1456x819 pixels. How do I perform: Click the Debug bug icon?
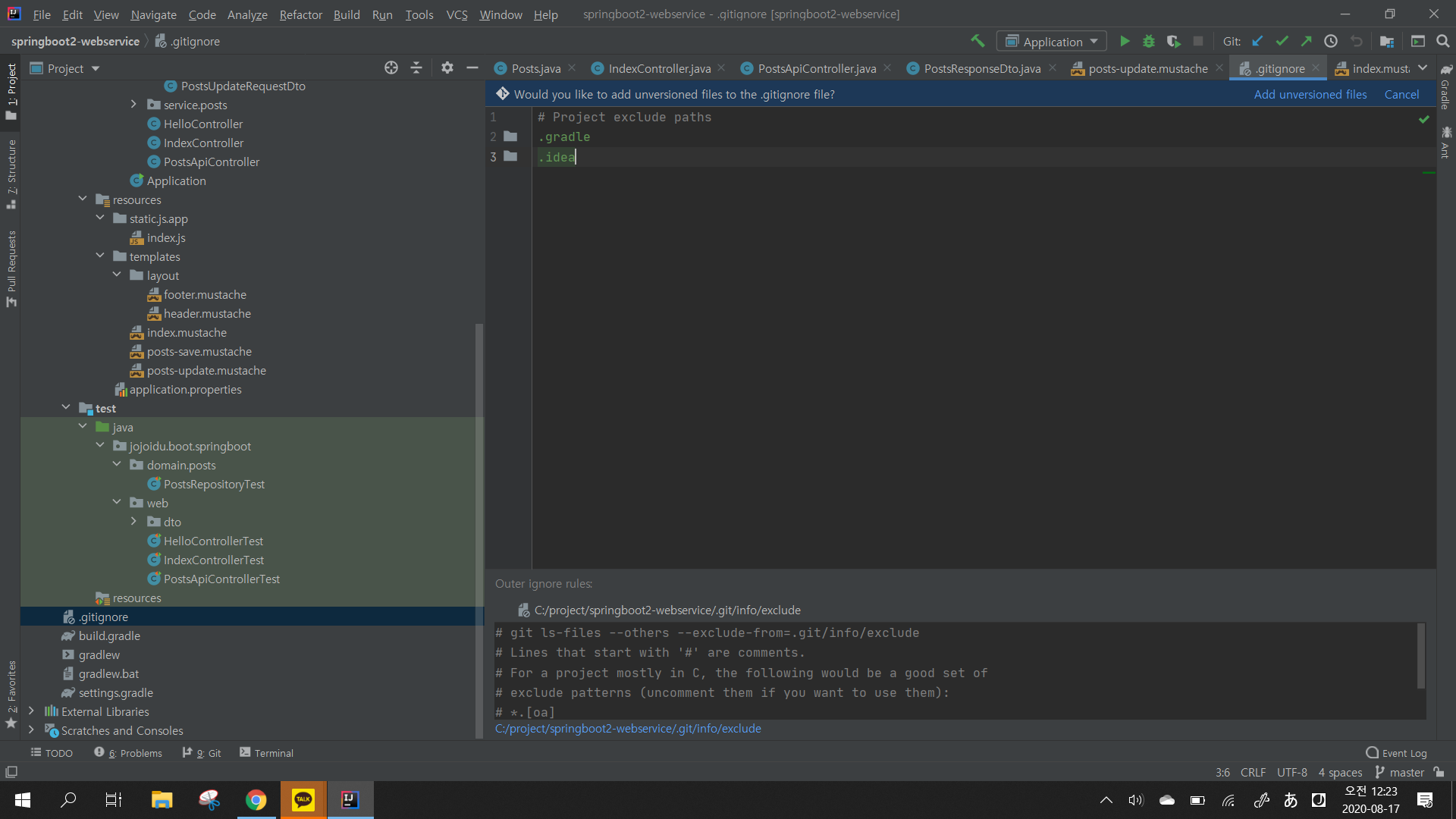tap(1149, 41)
